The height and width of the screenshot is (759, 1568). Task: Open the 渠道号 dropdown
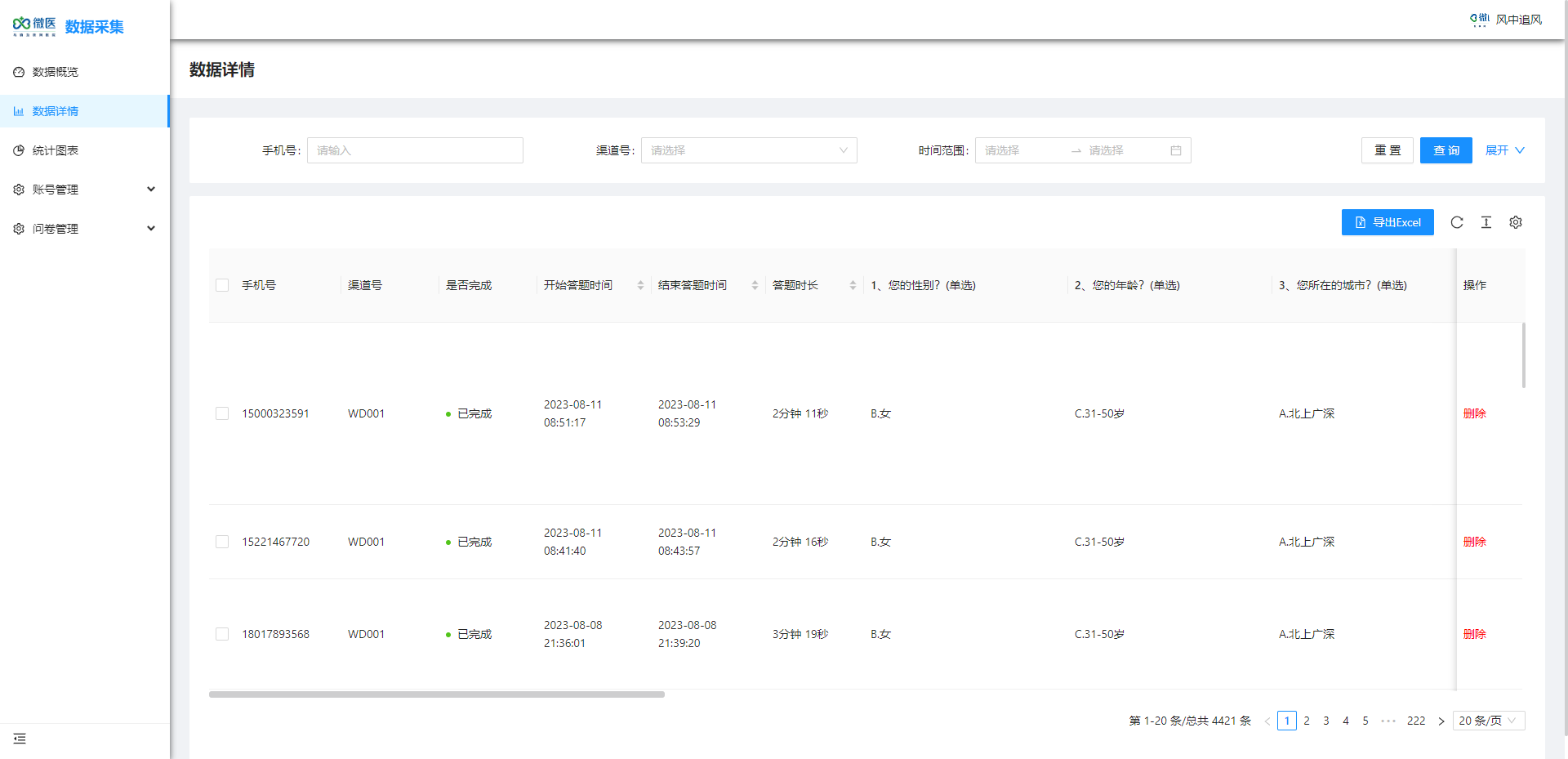pos(749,150)
